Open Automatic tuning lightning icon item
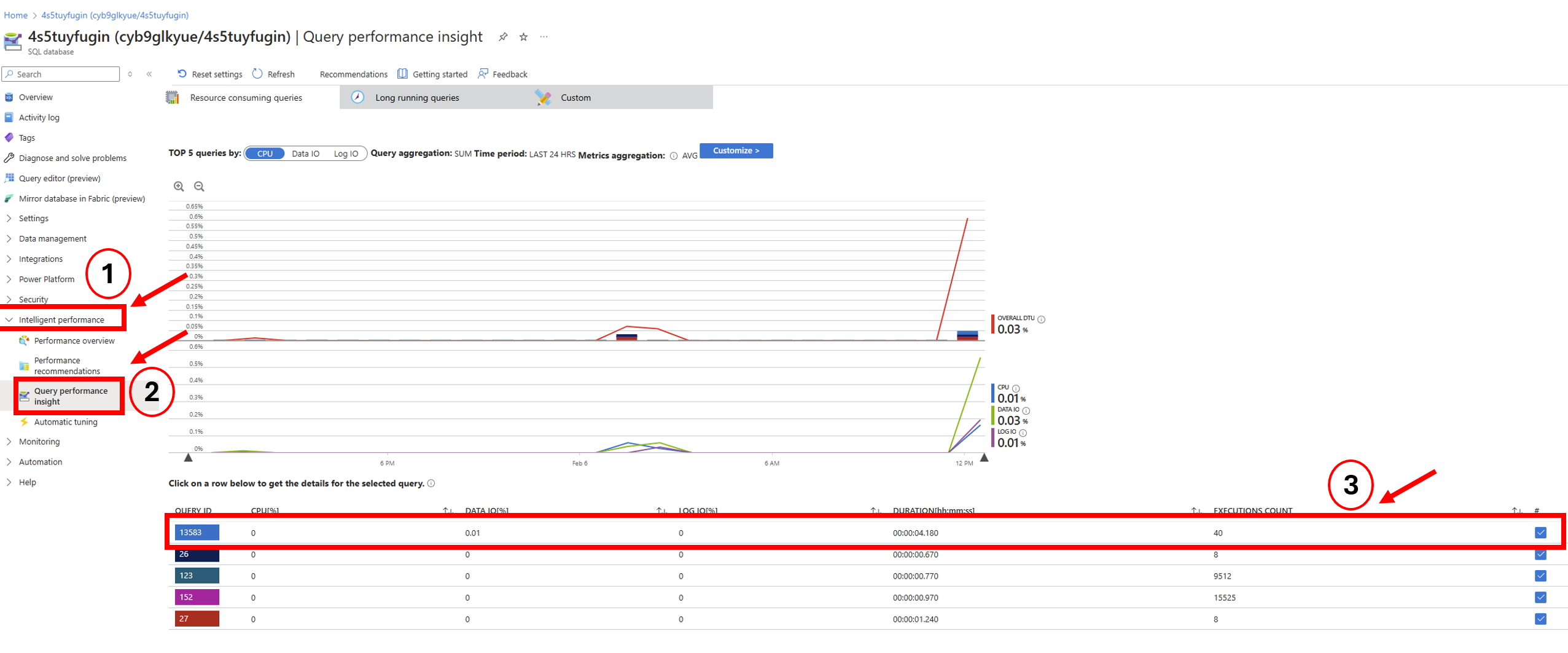The image size is (1568, 653). pos(25,422)
